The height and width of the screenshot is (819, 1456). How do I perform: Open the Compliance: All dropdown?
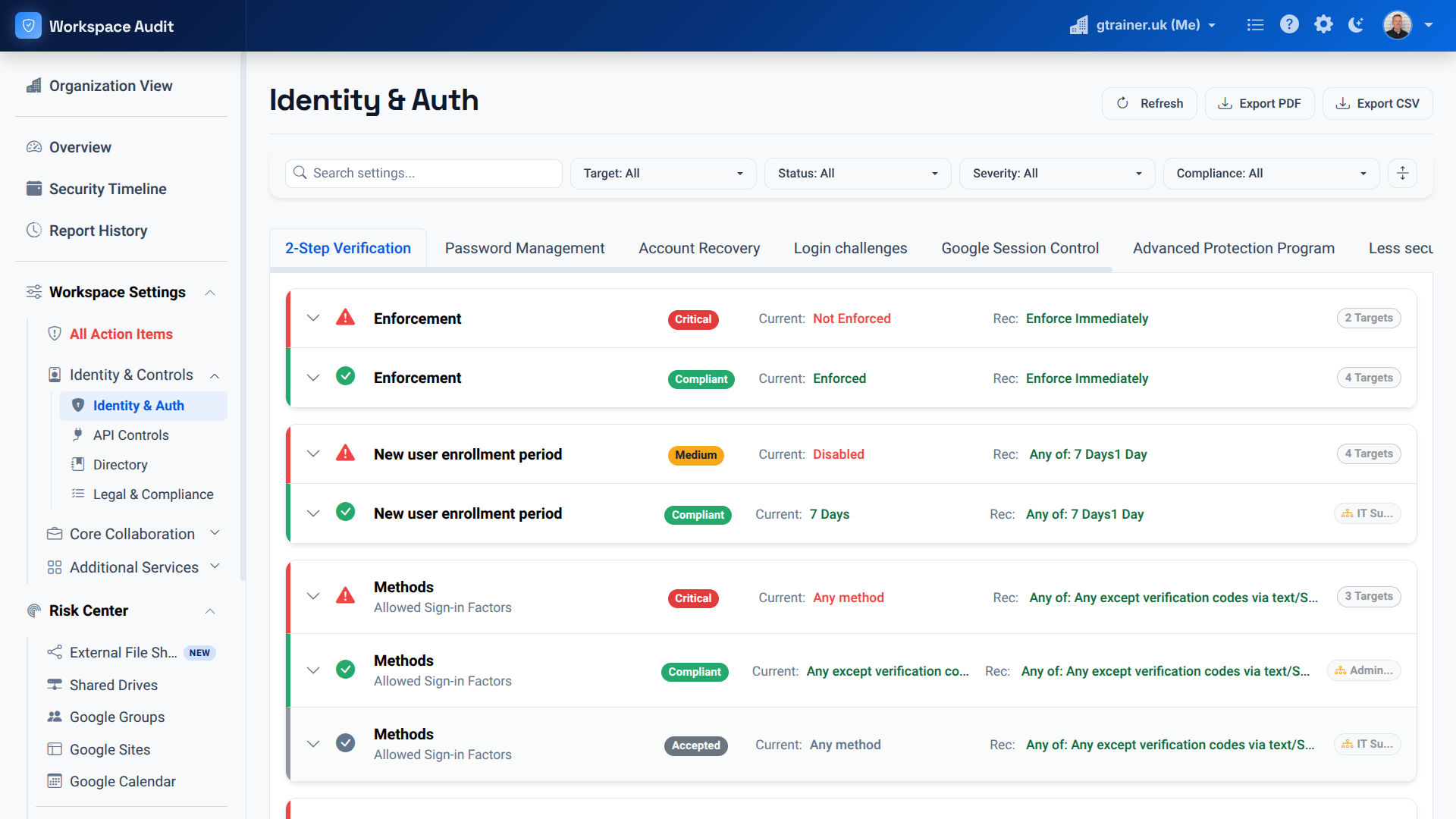tap(1270, 173)
